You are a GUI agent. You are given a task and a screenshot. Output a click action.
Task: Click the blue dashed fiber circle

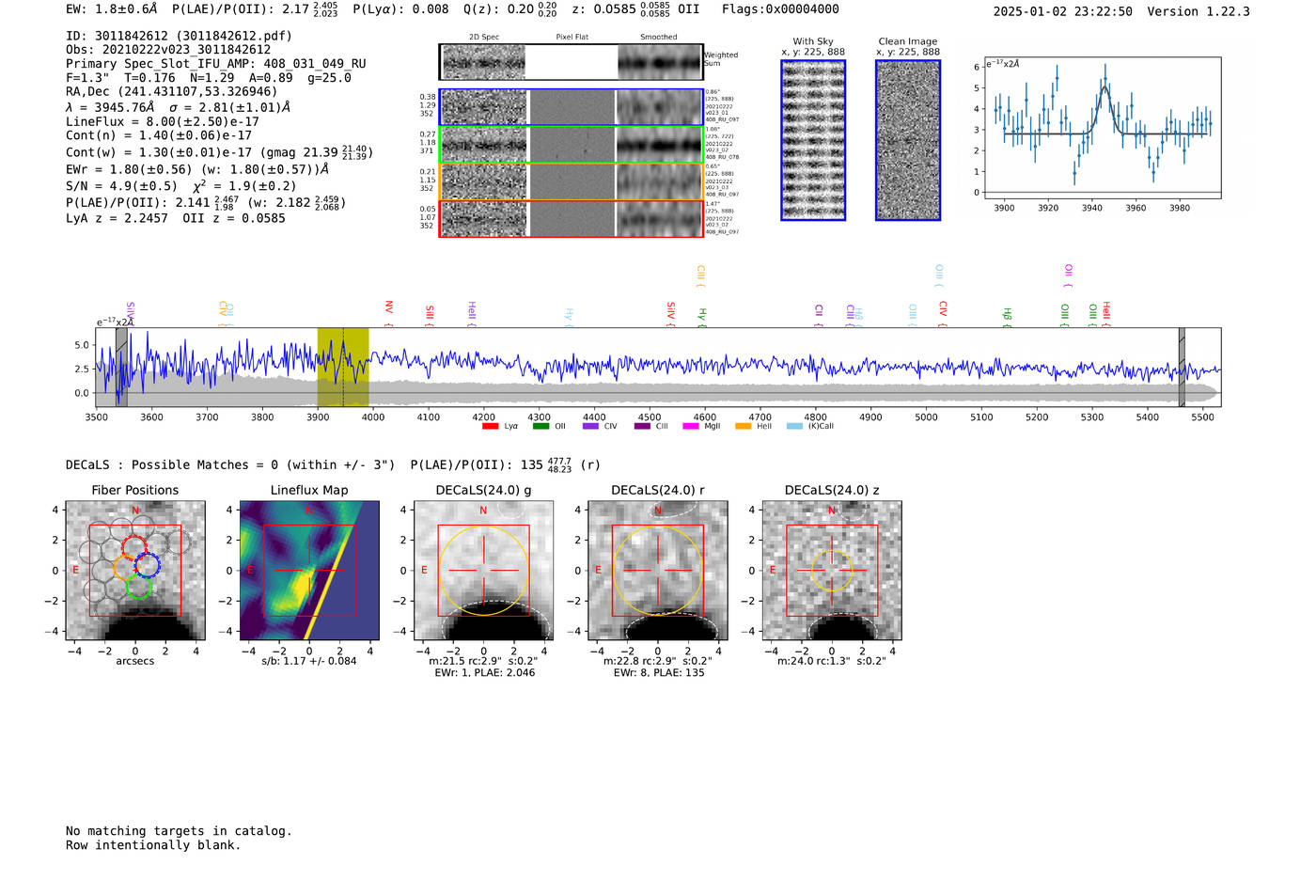click(147, 565)
